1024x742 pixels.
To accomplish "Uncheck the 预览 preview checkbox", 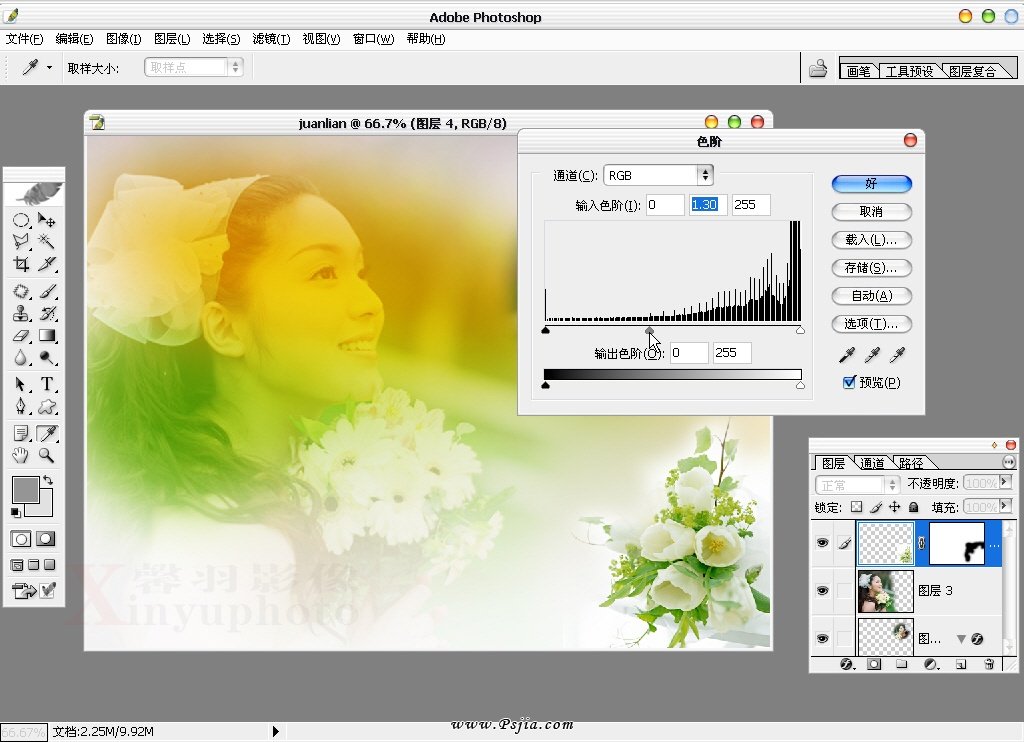I will pyautogui.click(x=849, y=382).
